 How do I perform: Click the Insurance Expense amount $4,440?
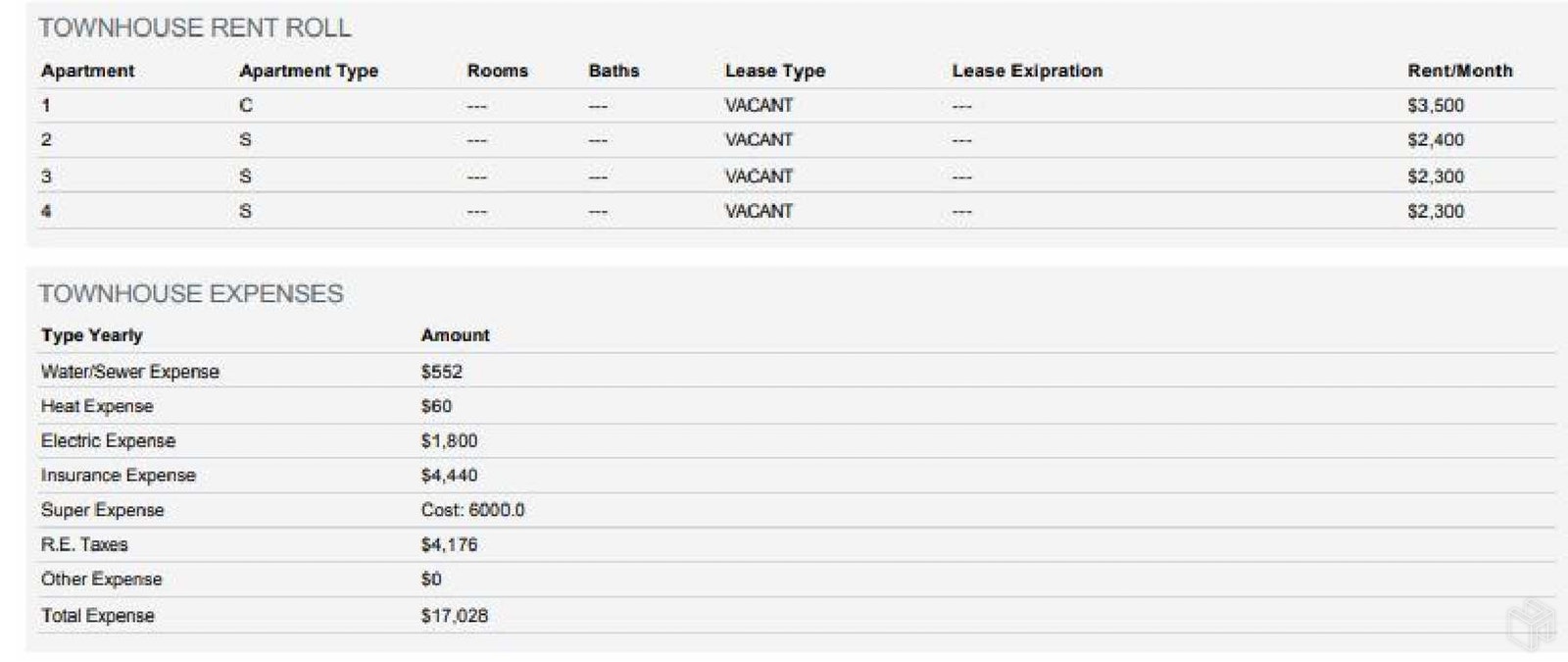[x=449, y=475]
